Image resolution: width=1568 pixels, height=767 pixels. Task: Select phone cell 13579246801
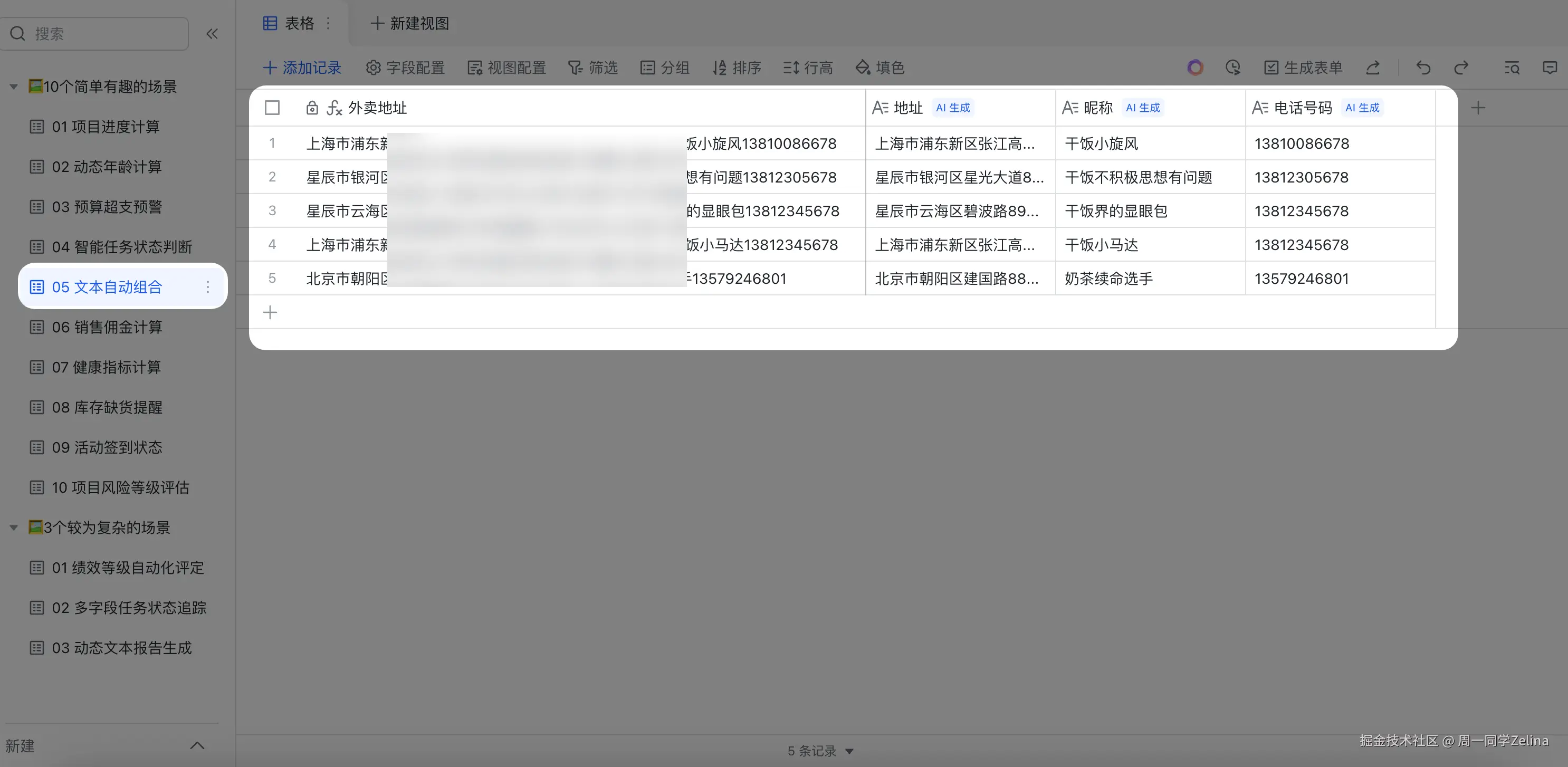click(1340, 279)
